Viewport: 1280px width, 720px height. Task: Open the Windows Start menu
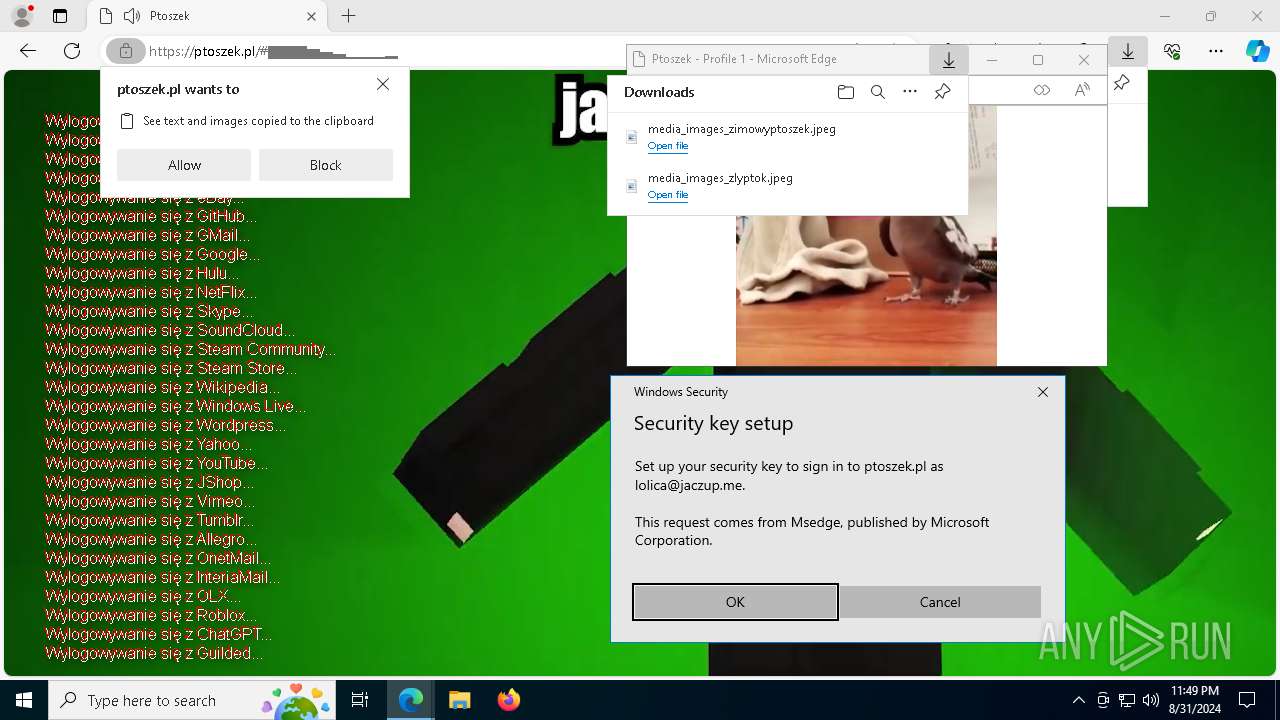(x=24, y=700)
